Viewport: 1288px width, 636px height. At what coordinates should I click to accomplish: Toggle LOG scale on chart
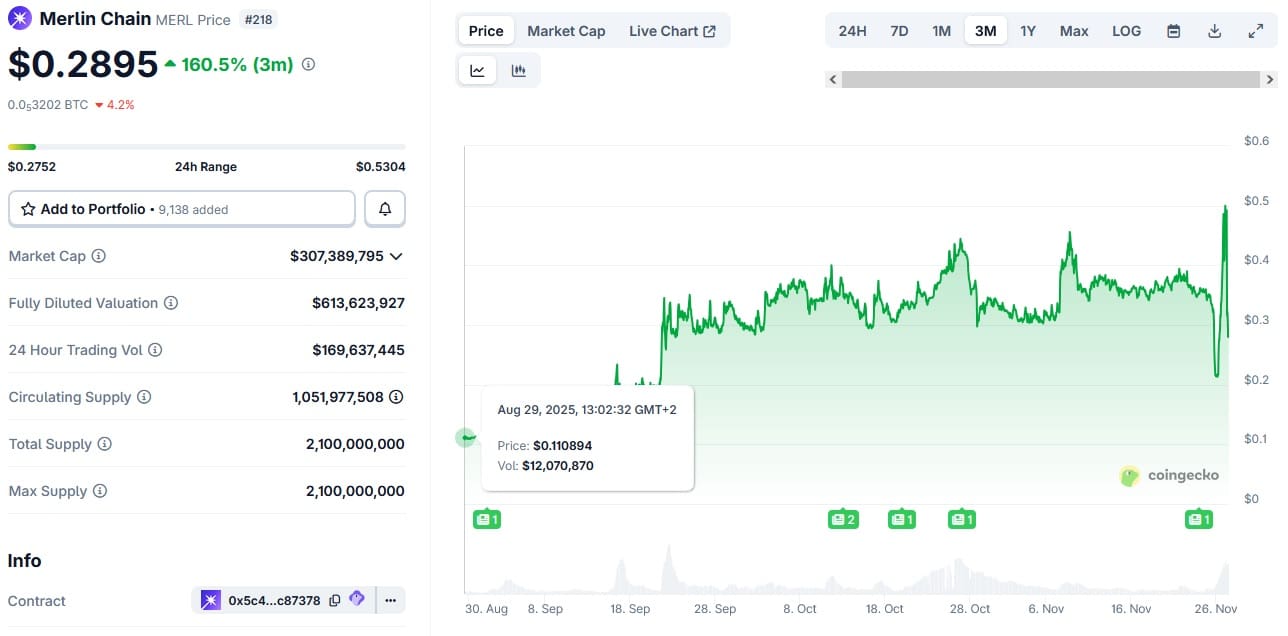[1126, 31]
